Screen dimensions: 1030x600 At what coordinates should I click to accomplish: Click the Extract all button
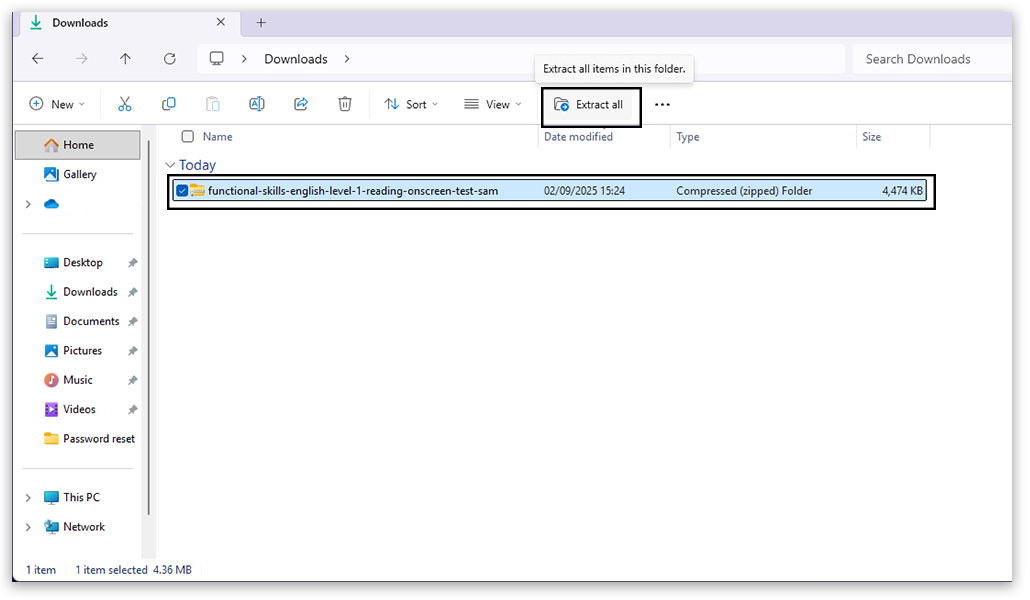pyautogui.click(x=590, y=105)
